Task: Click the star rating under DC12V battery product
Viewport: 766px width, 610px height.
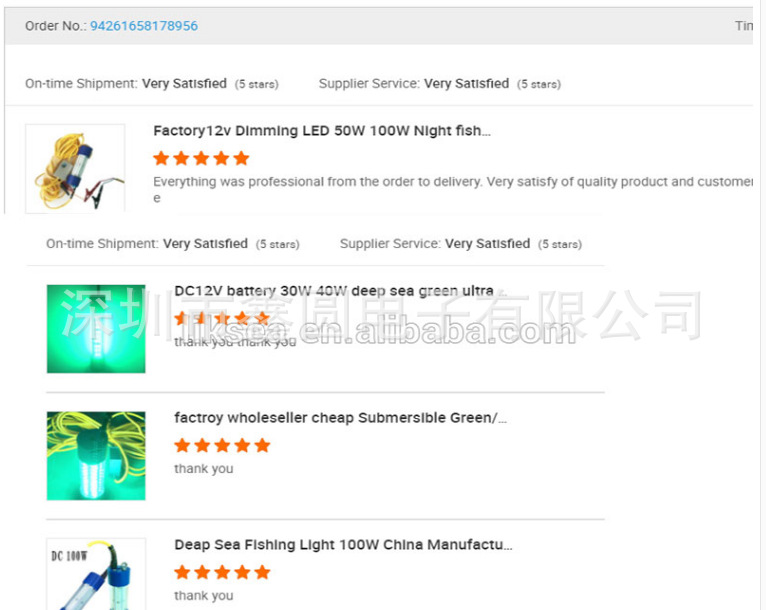Action: [x=222, y=318]
